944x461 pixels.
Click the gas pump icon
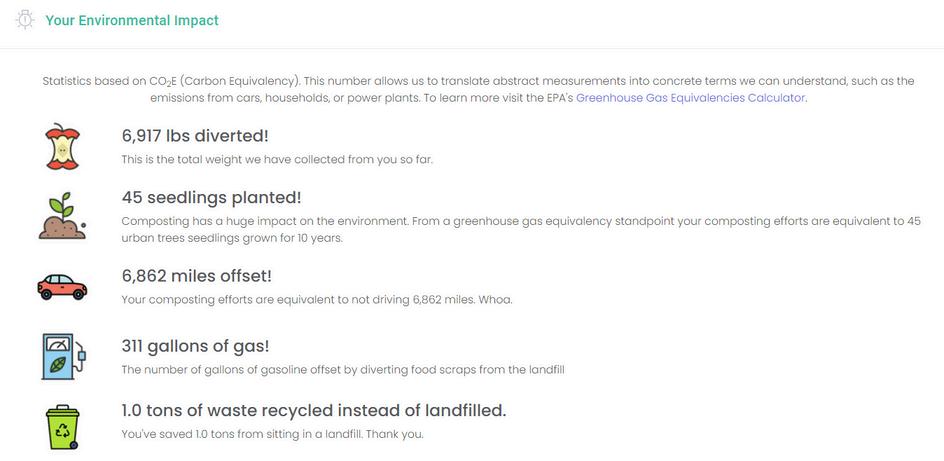[x=64, y=356]
